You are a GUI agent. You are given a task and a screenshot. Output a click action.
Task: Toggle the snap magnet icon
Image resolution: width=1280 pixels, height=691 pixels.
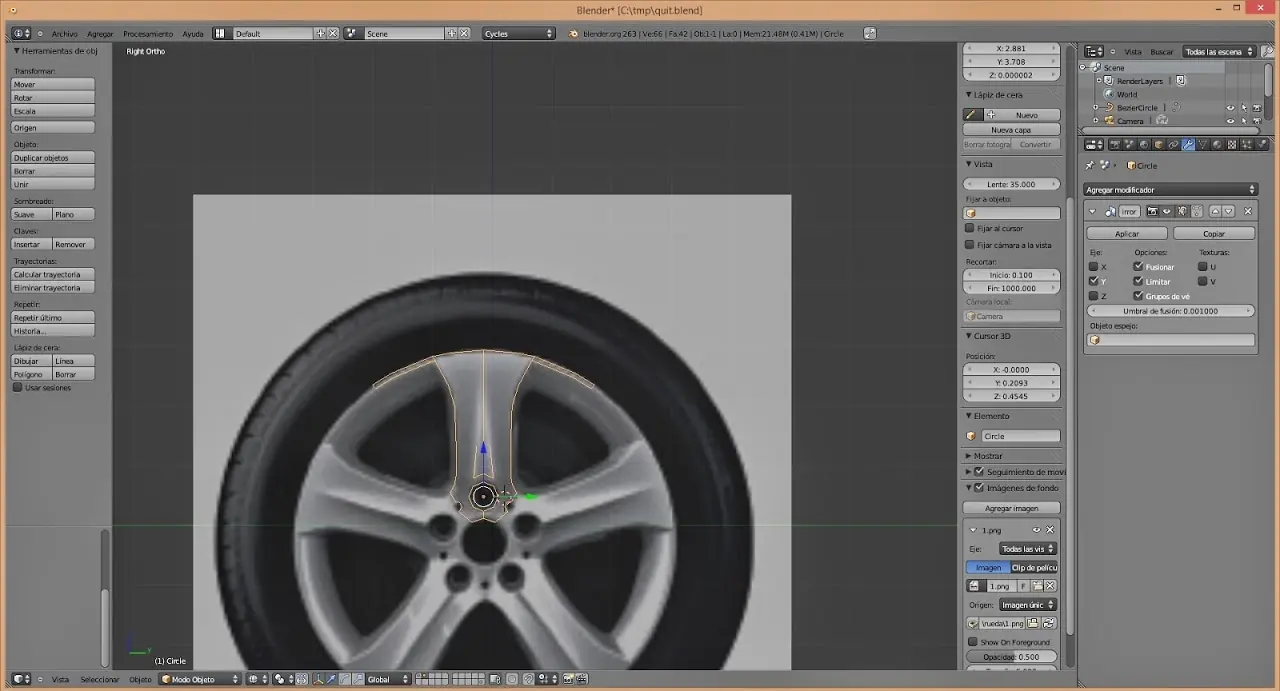click(x=528, y=679)
